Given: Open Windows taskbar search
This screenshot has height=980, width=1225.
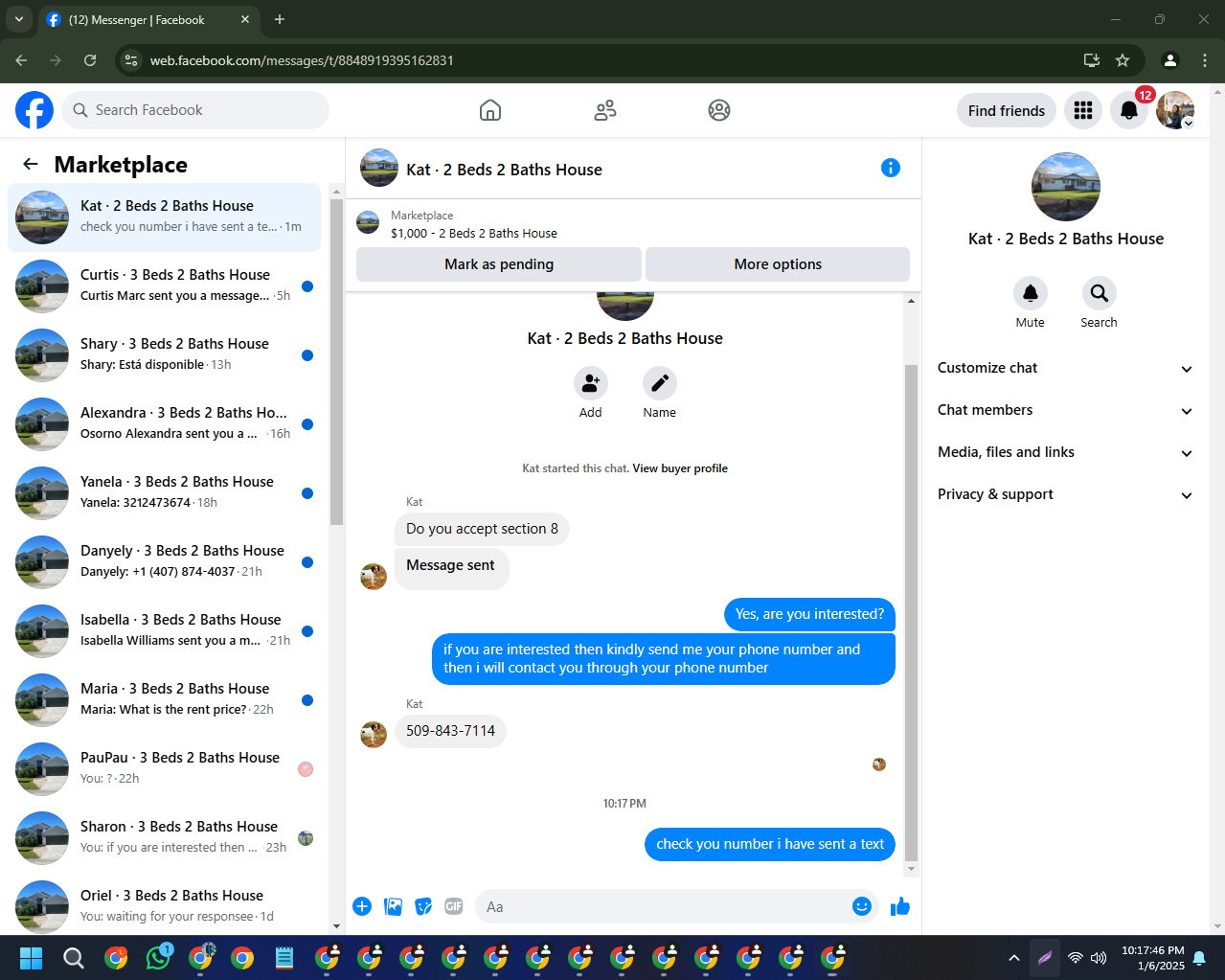Looking at the screenshot, I should [74, 958].
